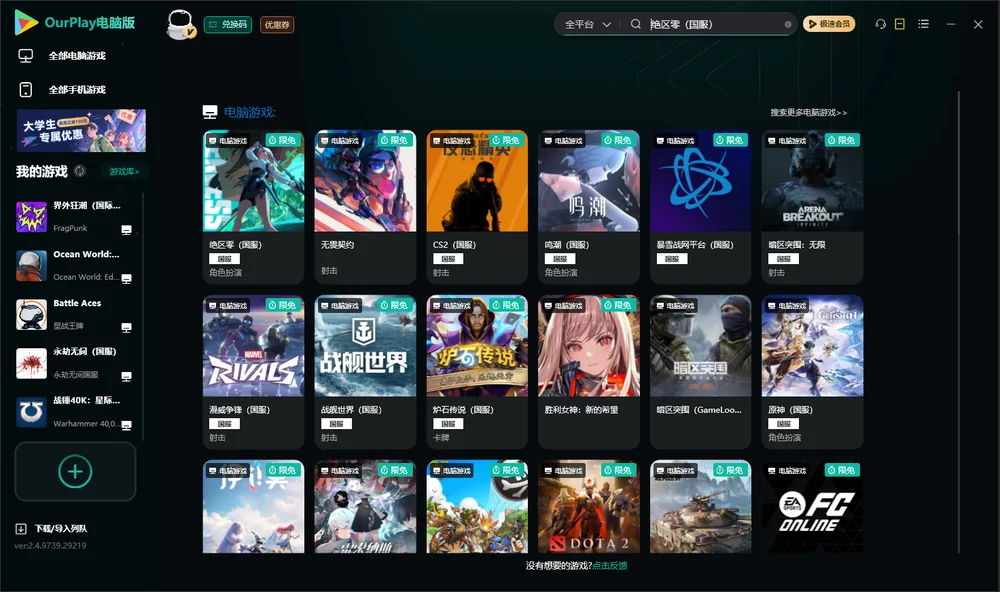Image resolution: width=1000 pixels, height=592 pixels.
Task: Refresh the 我的游戏 list
Action: [x=80, y=171]
